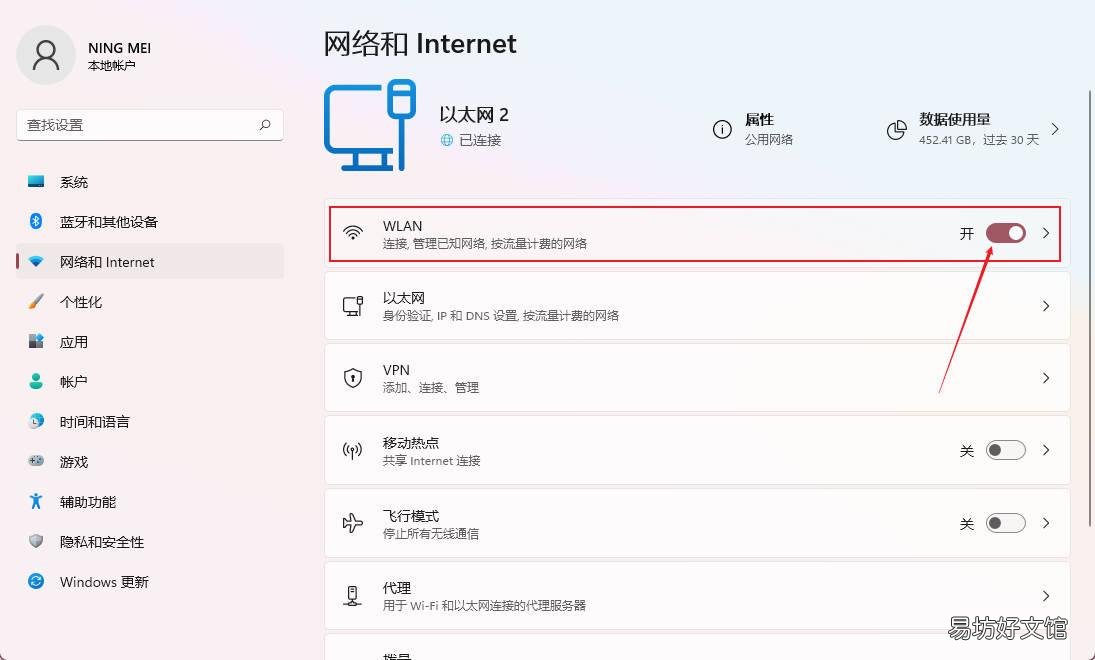Image resolution: width=1095 pixels, height=660 pixels.
Task: Click the 飞行模式 airplane icon
Action: (x=353, y=523)
